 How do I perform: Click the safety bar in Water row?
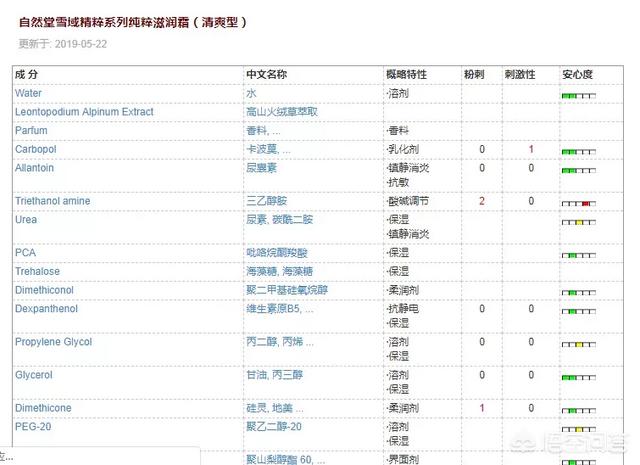tap(579, 96)
